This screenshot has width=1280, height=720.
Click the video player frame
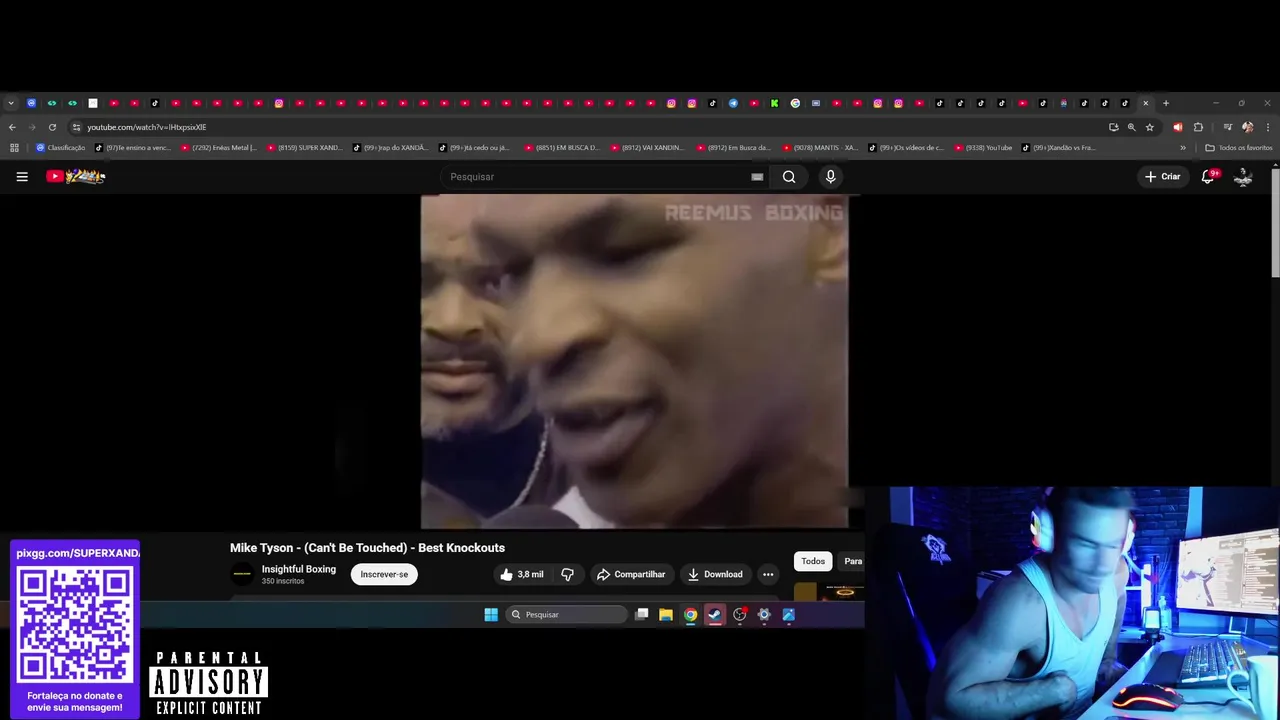(634, 361)
